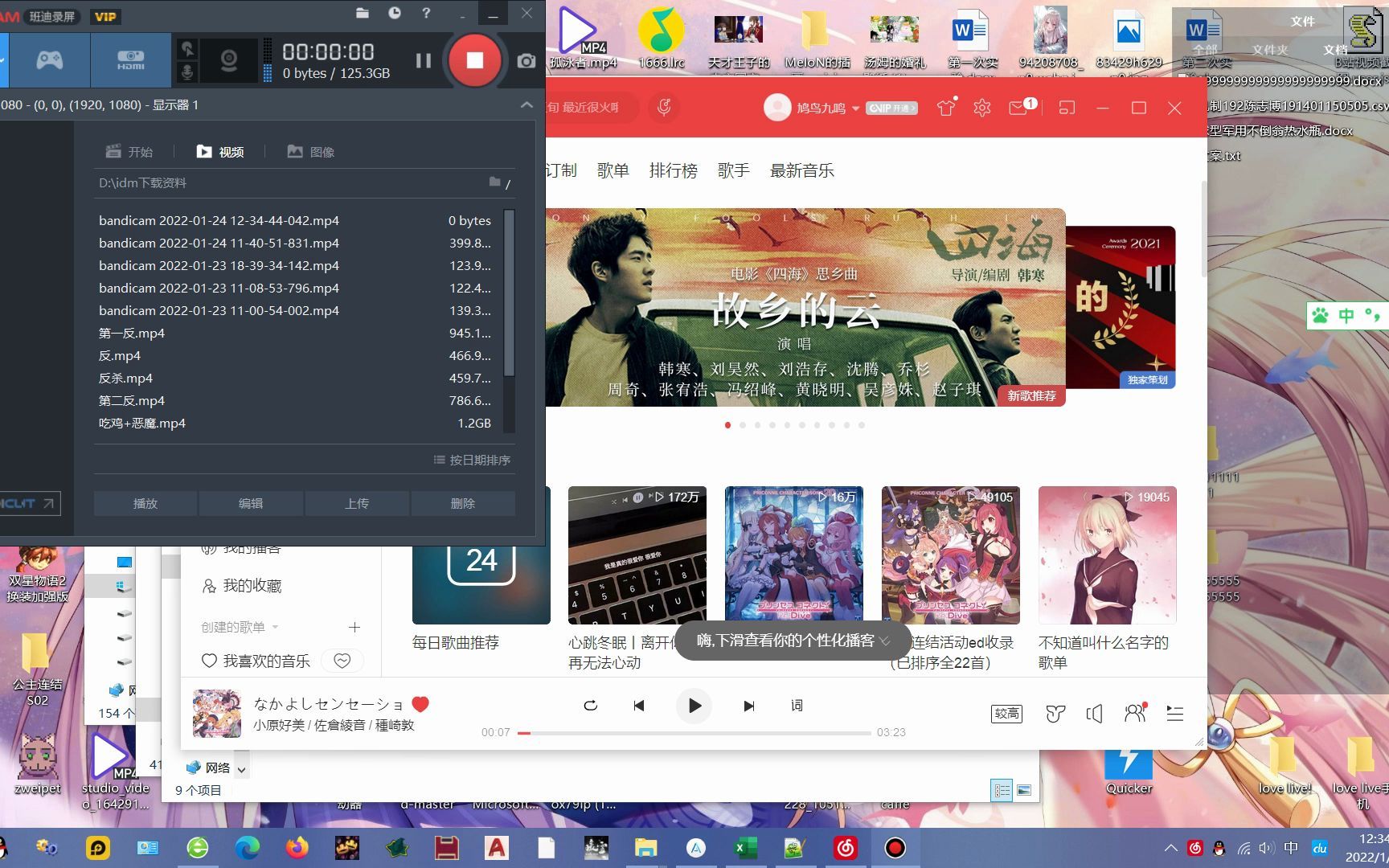The height and width of the screenshot is (868, 1389).
Task: Click the VIP 开通 badge
Action: point(891,108)
